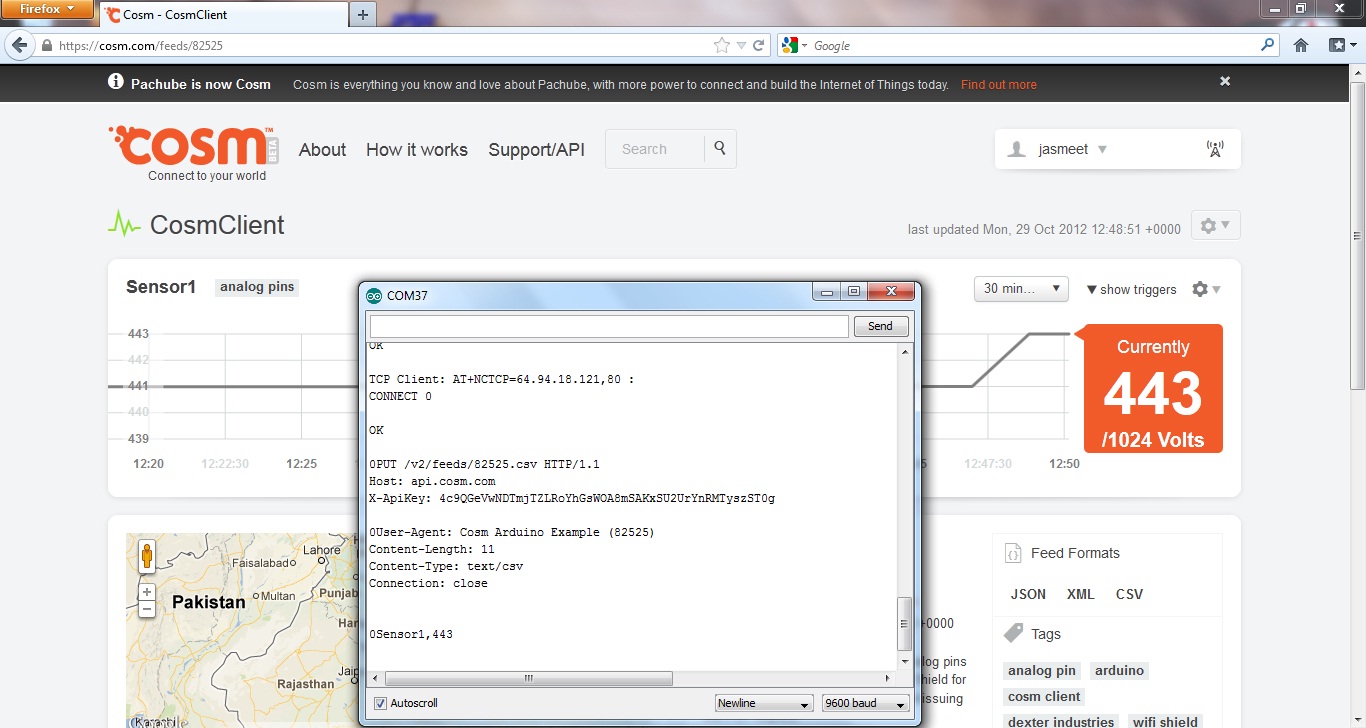Click the Pakistan label on the map
Image resolution: width=1366 pixels, height=728 pixels.
pyautogui.click(x=208, y=602)
